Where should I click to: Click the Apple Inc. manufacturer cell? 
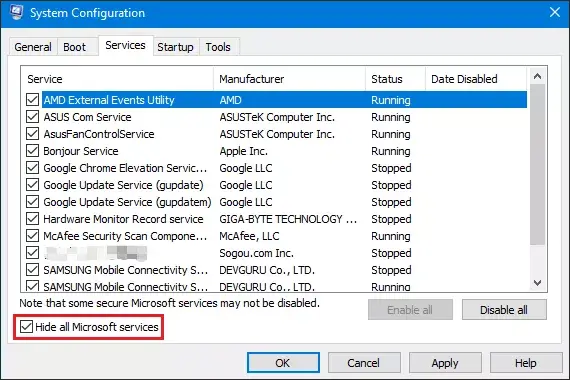click(x=244, y=151)
